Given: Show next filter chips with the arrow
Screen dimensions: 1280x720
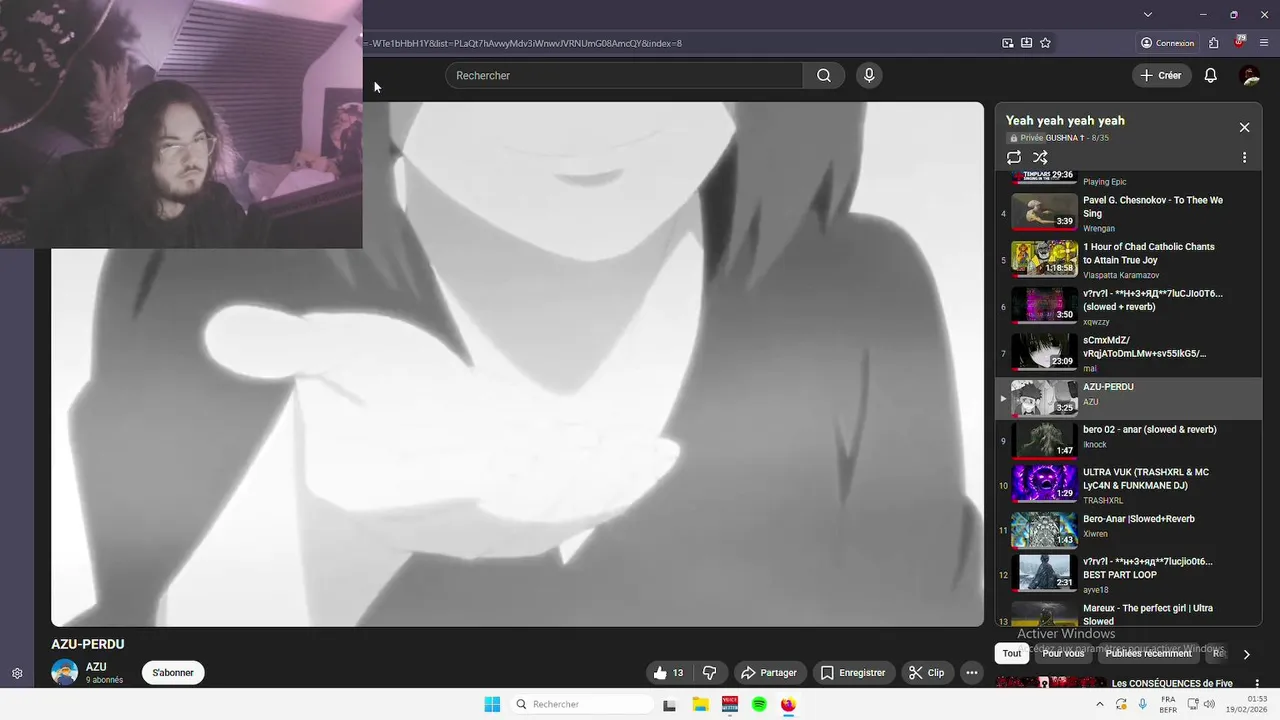Looking at the screenshot, I should [x=1246, y=654].
